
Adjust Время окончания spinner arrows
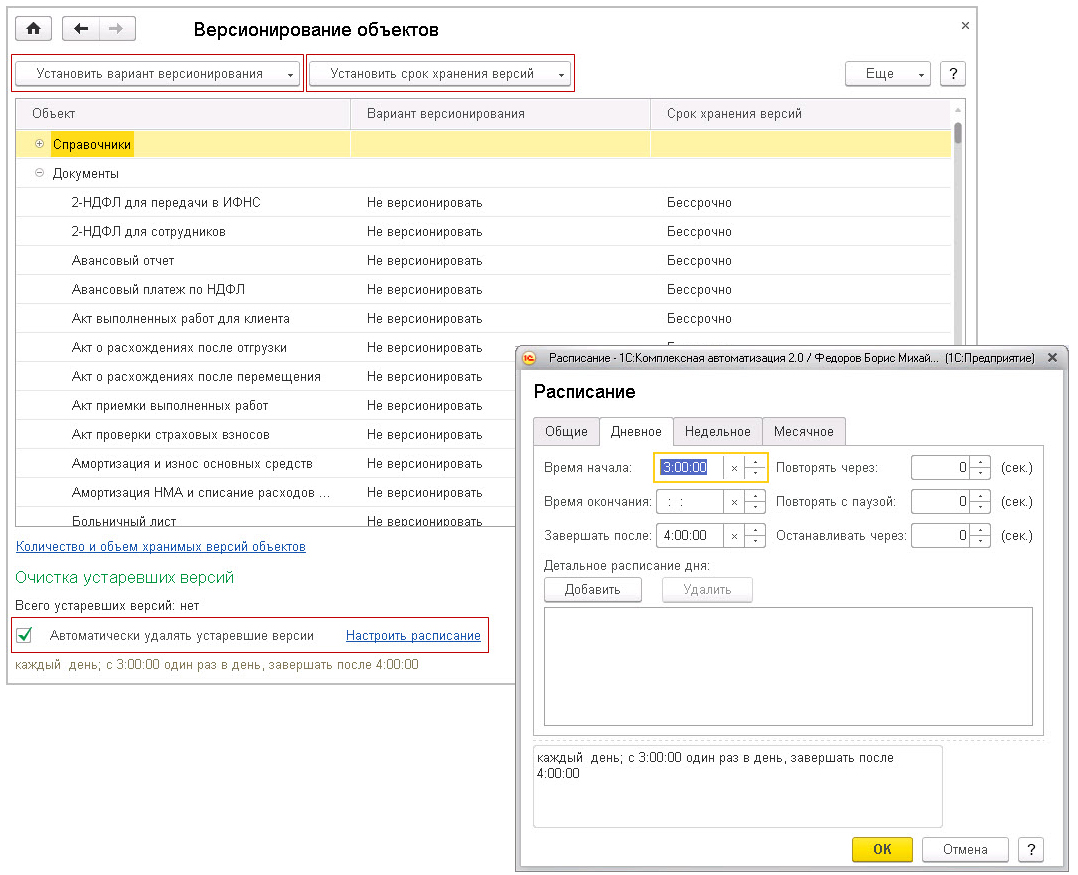pyautogui.click(x=756, y=502)
